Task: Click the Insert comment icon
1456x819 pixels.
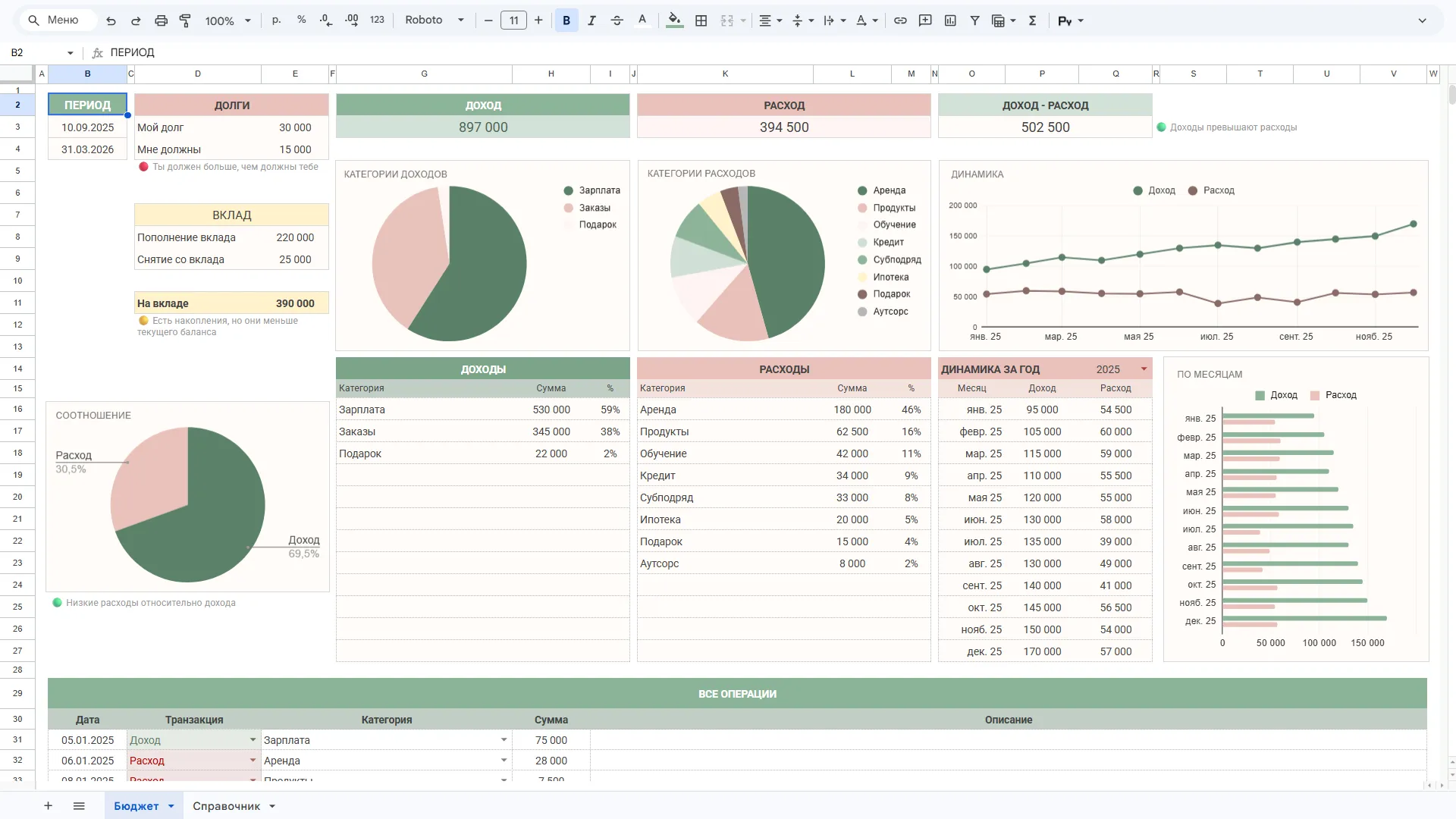Action: 925,20
